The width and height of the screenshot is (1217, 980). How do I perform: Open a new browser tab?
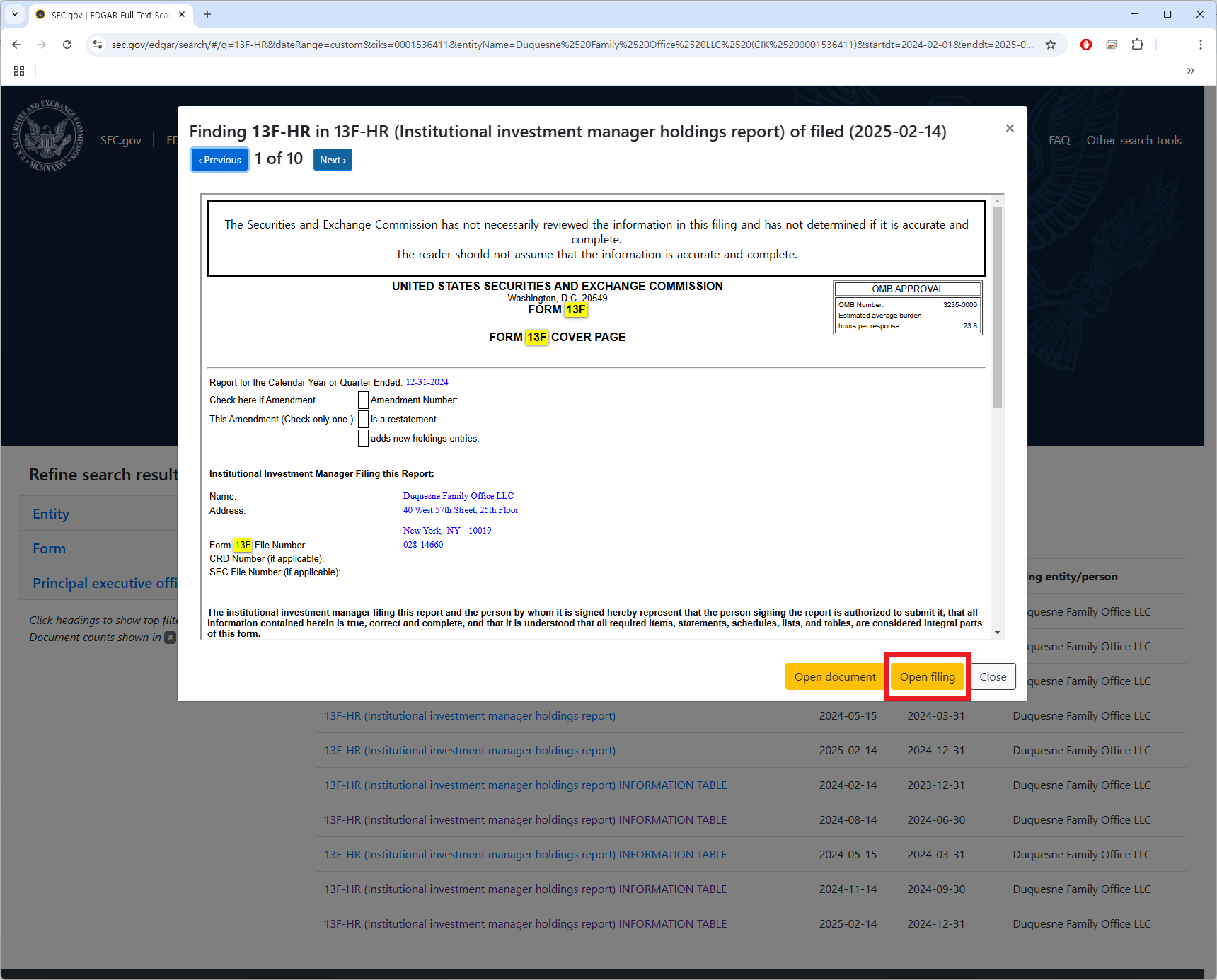point(207,14)
